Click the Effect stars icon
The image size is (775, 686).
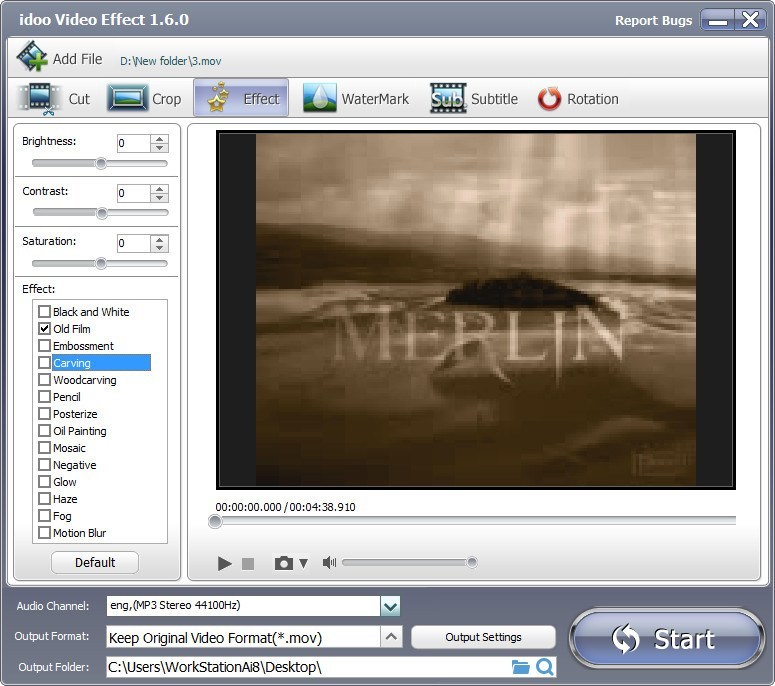click(218, 97)
